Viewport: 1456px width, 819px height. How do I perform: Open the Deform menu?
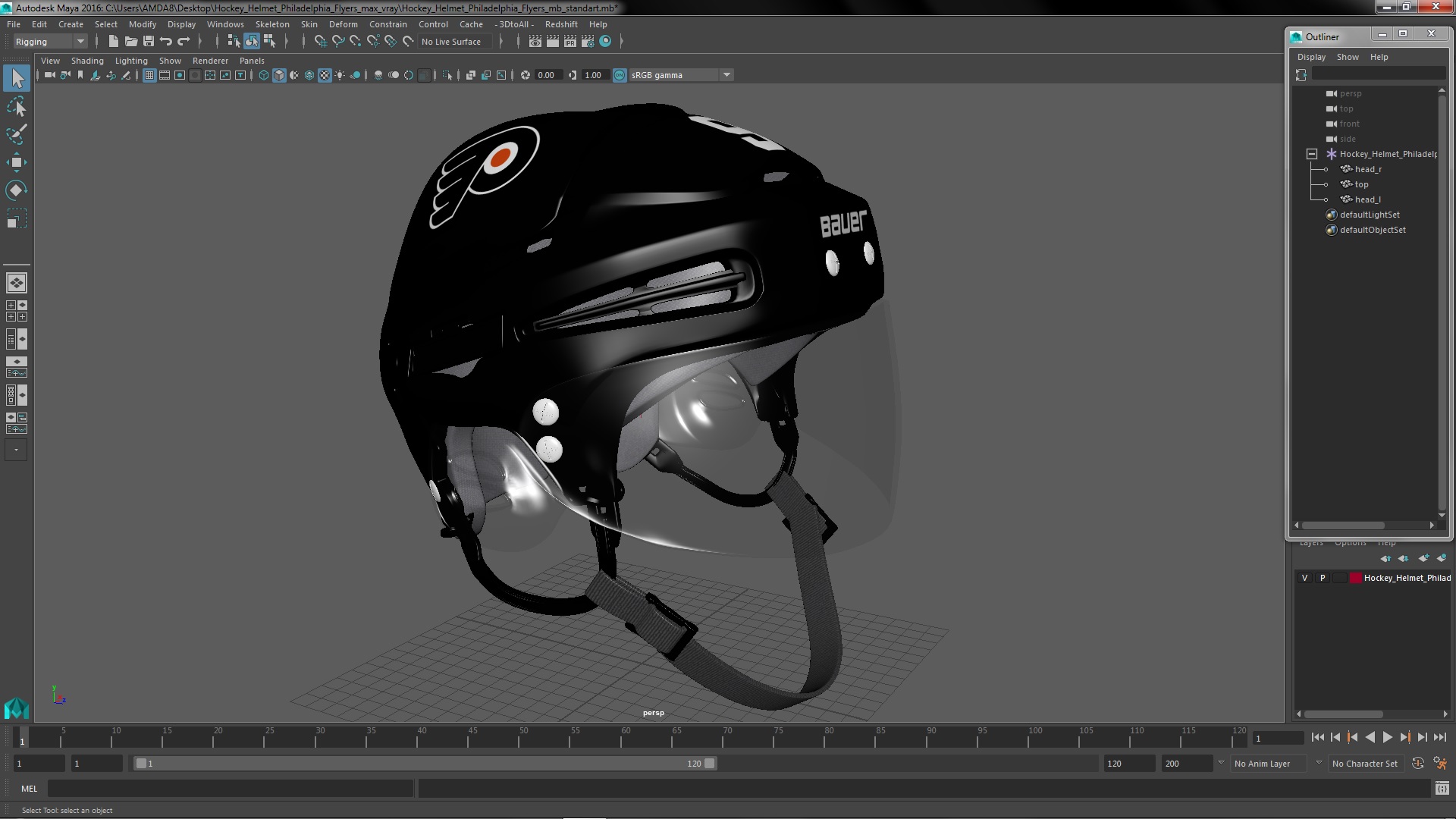pos(343,24)
